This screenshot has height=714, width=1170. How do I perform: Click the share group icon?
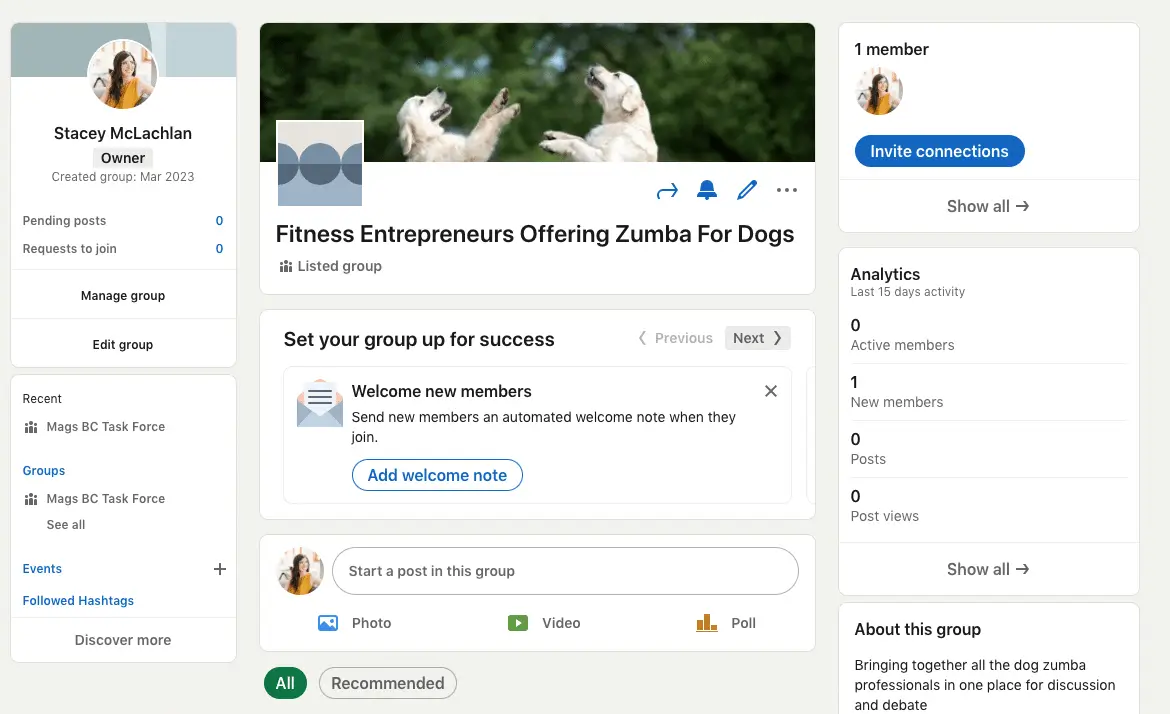(667, 190)
